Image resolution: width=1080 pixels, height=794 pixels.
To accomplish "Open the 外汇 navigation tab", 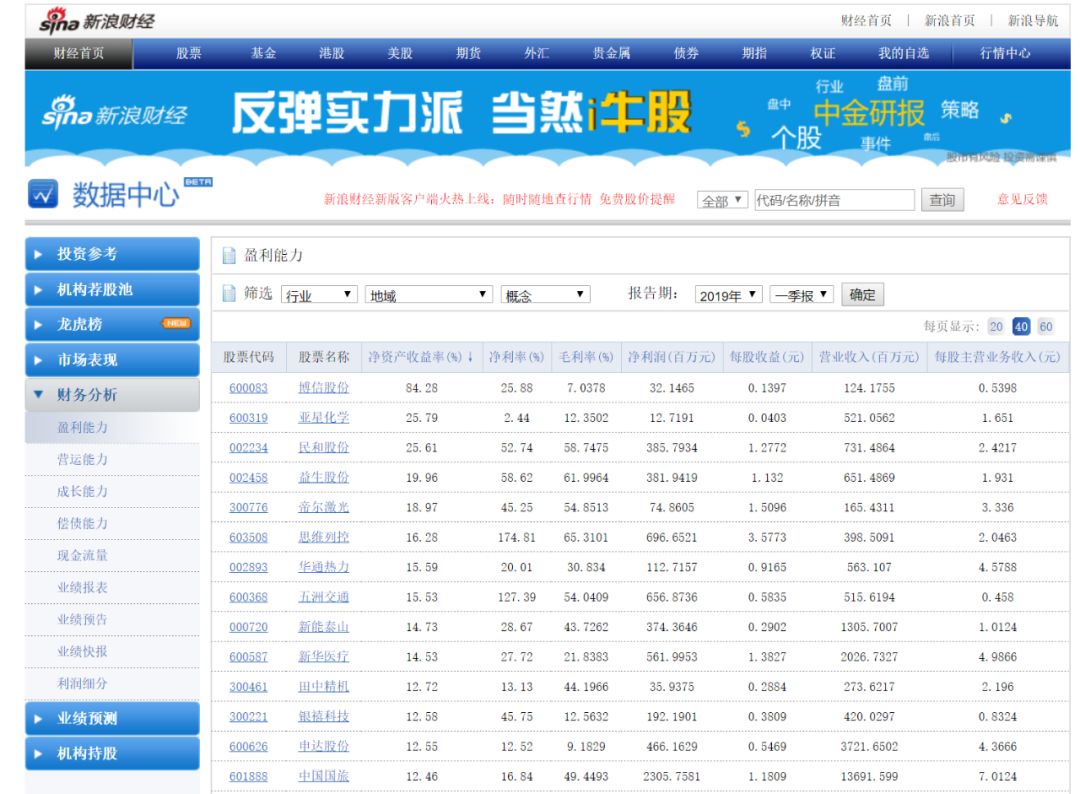I will click(x=537, y=53).
